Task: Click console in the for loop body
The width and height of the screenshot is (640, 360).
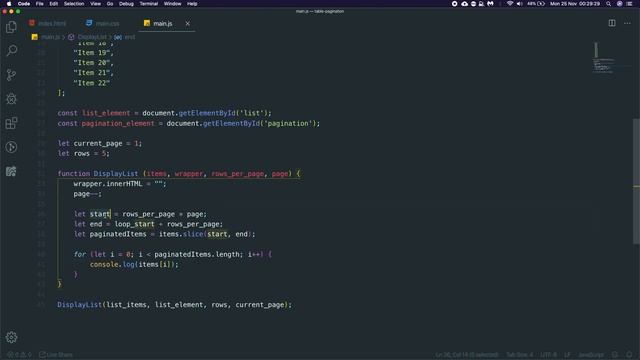Action: [104, 264]
